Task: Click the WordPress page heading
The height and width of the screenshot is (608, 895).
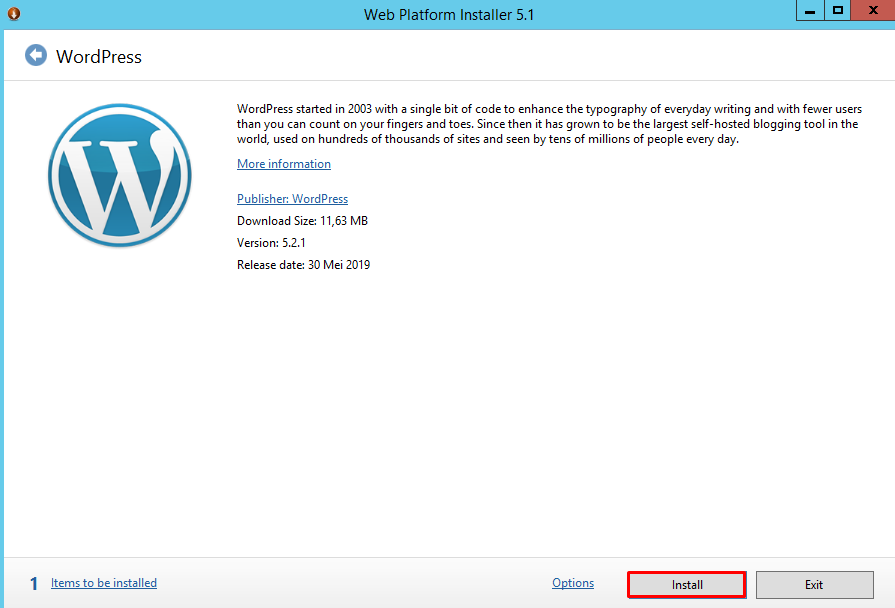Action: coord(99,57)
